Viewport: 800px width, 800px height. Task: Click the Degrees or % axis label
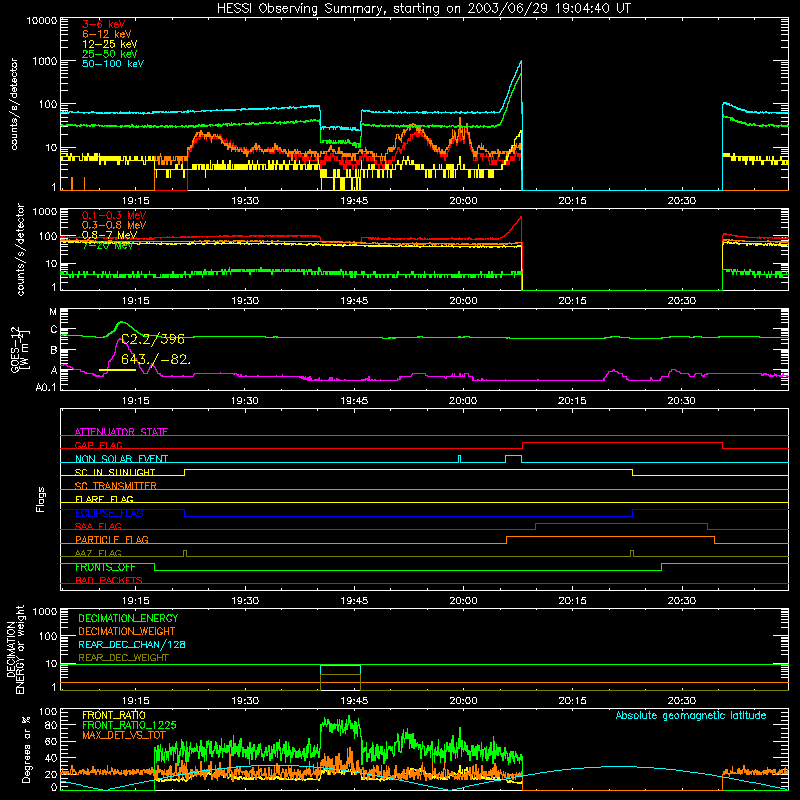tap(26, 748)
